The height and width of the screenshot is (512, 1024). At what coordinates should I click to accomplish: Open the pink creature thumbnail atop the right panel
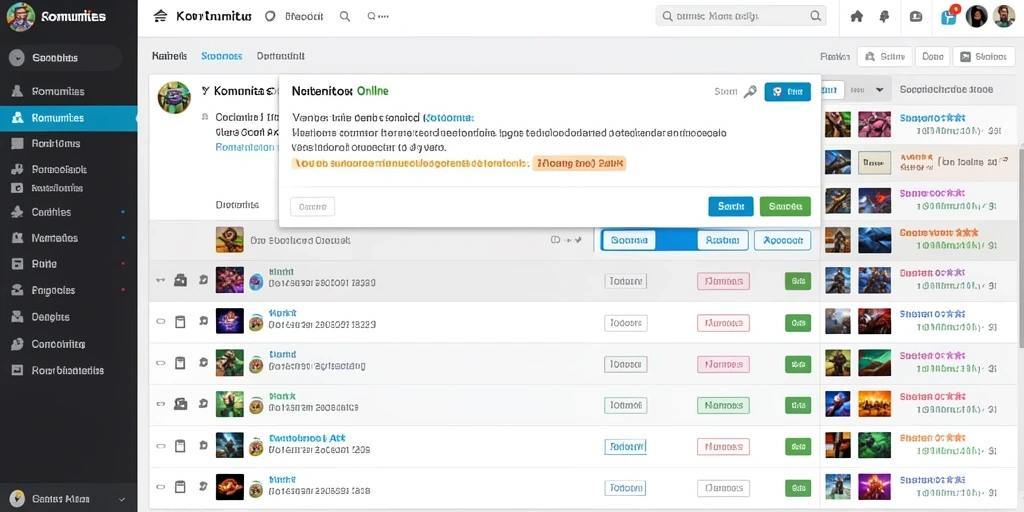tap(874, 124)
